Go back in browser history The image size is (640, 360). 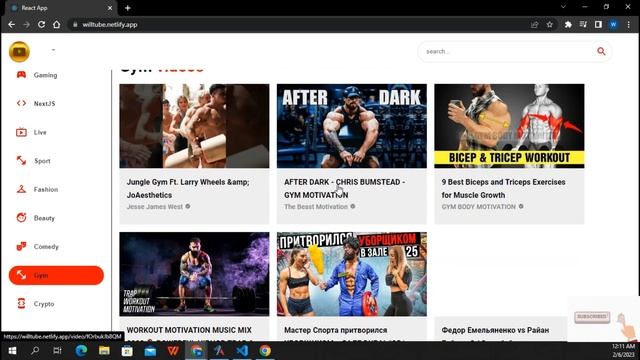[x=11, y=24]
